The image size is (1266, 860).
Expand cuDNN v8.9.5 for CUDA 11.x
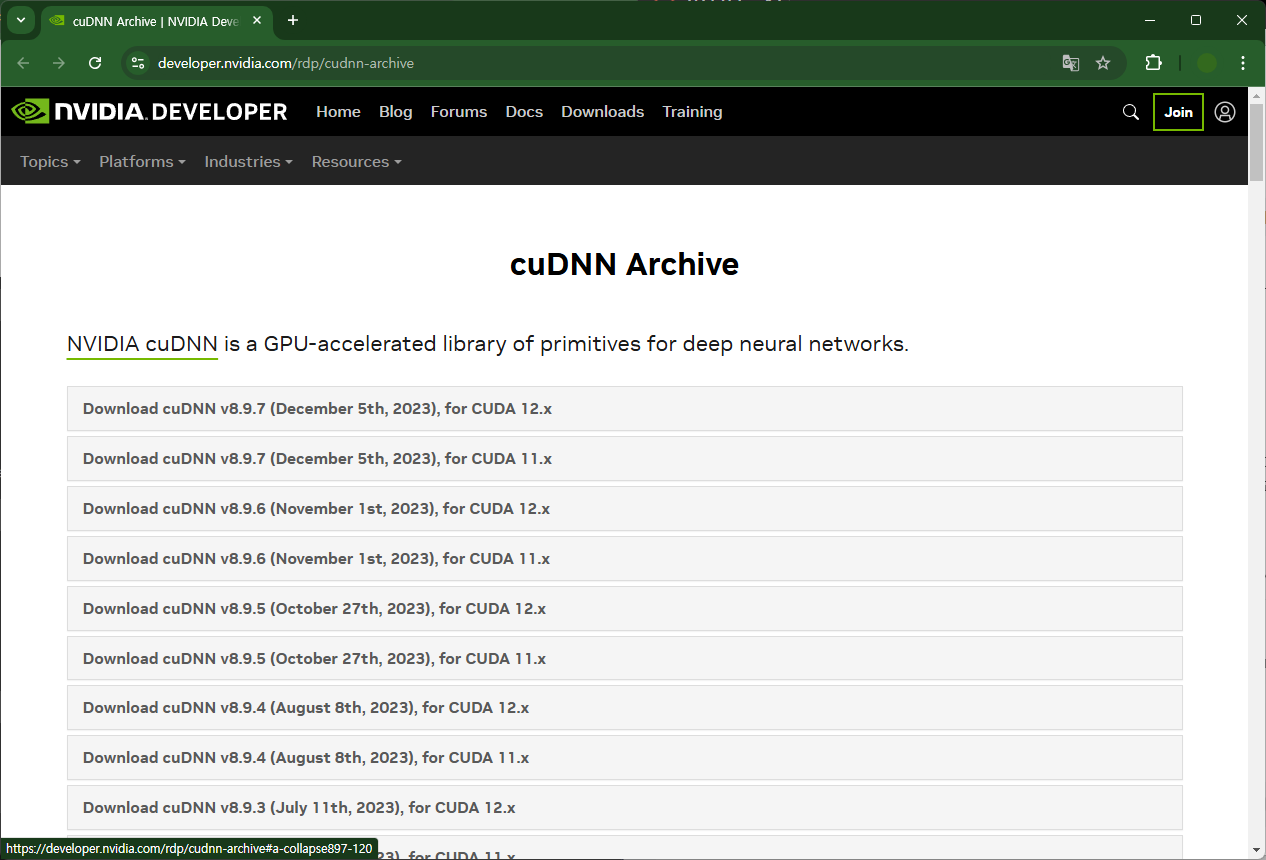tap(624, 659)
